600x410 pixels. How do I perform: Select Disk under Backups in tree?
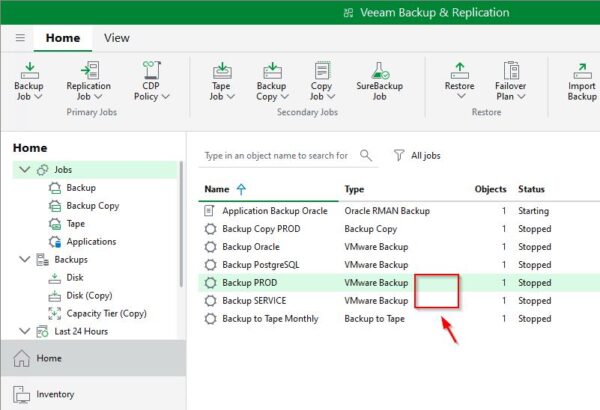[x=75, y=278]
